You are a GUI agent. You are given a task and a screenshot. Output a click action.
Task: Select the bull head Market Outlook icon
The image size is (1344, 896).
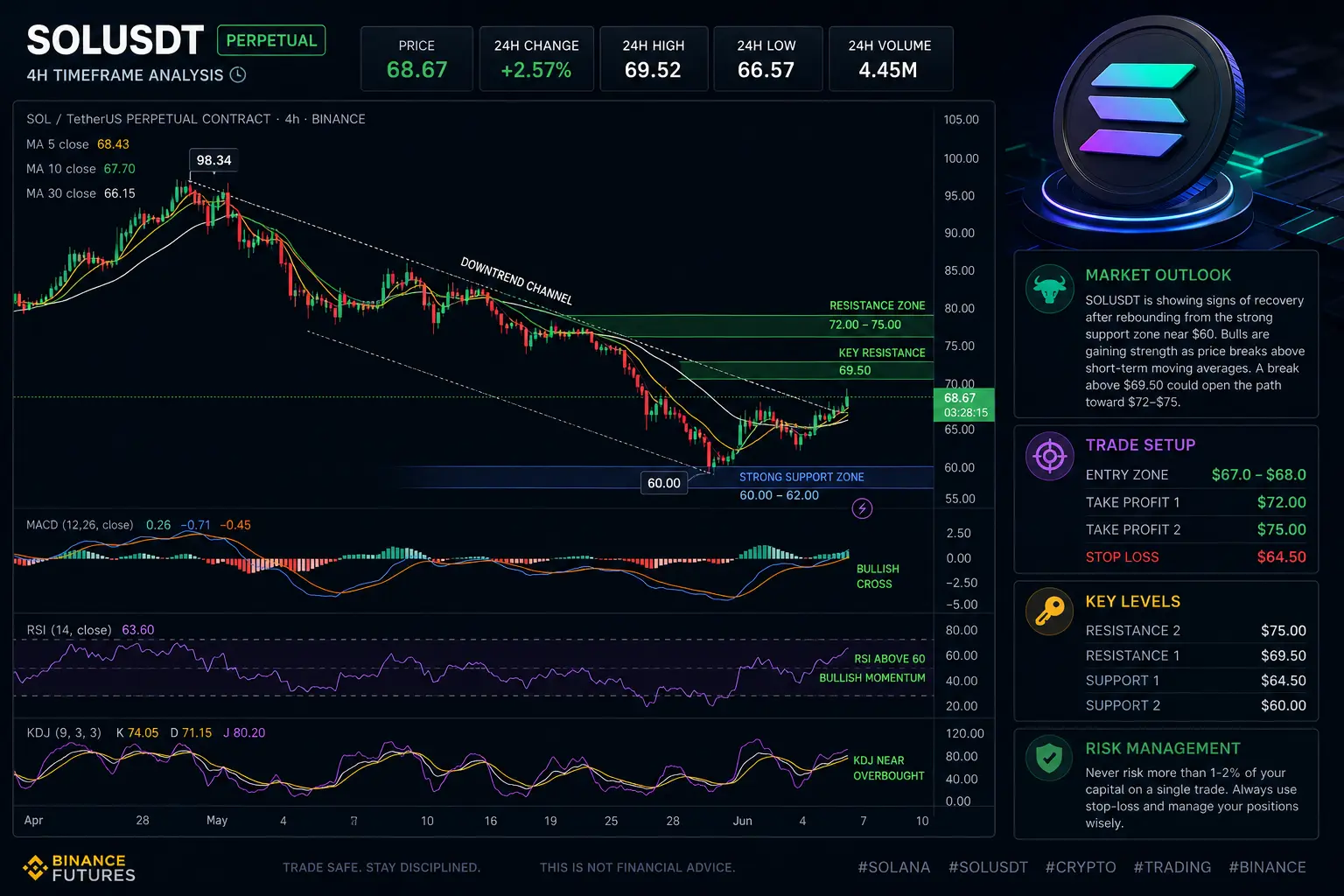coord(1049,289)
